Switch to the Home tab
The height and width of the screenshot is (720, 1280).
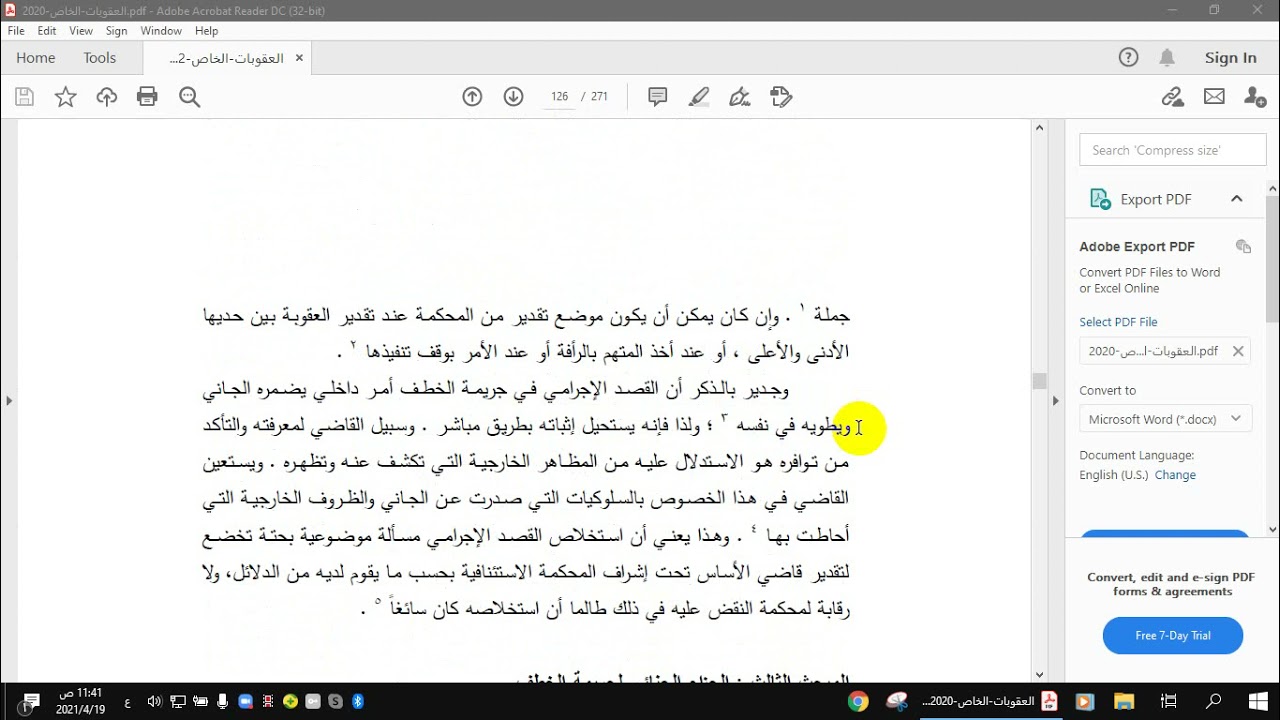(36, 58)
